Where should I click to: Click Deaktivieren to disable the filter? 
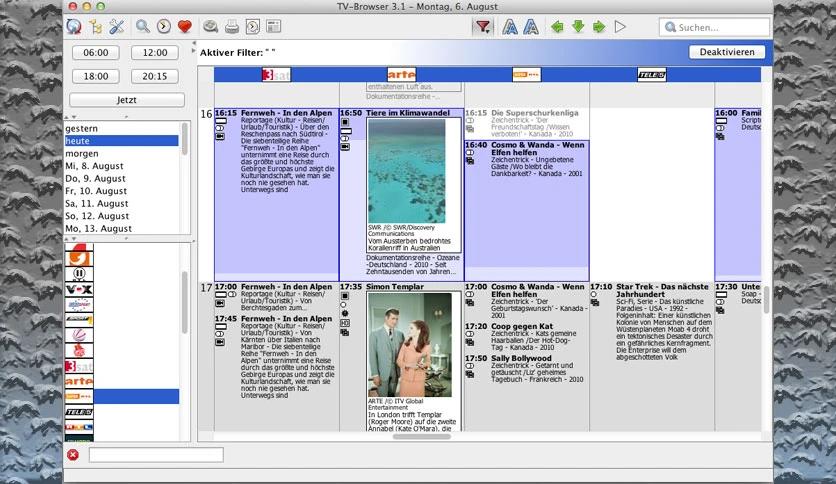(727, 52)
